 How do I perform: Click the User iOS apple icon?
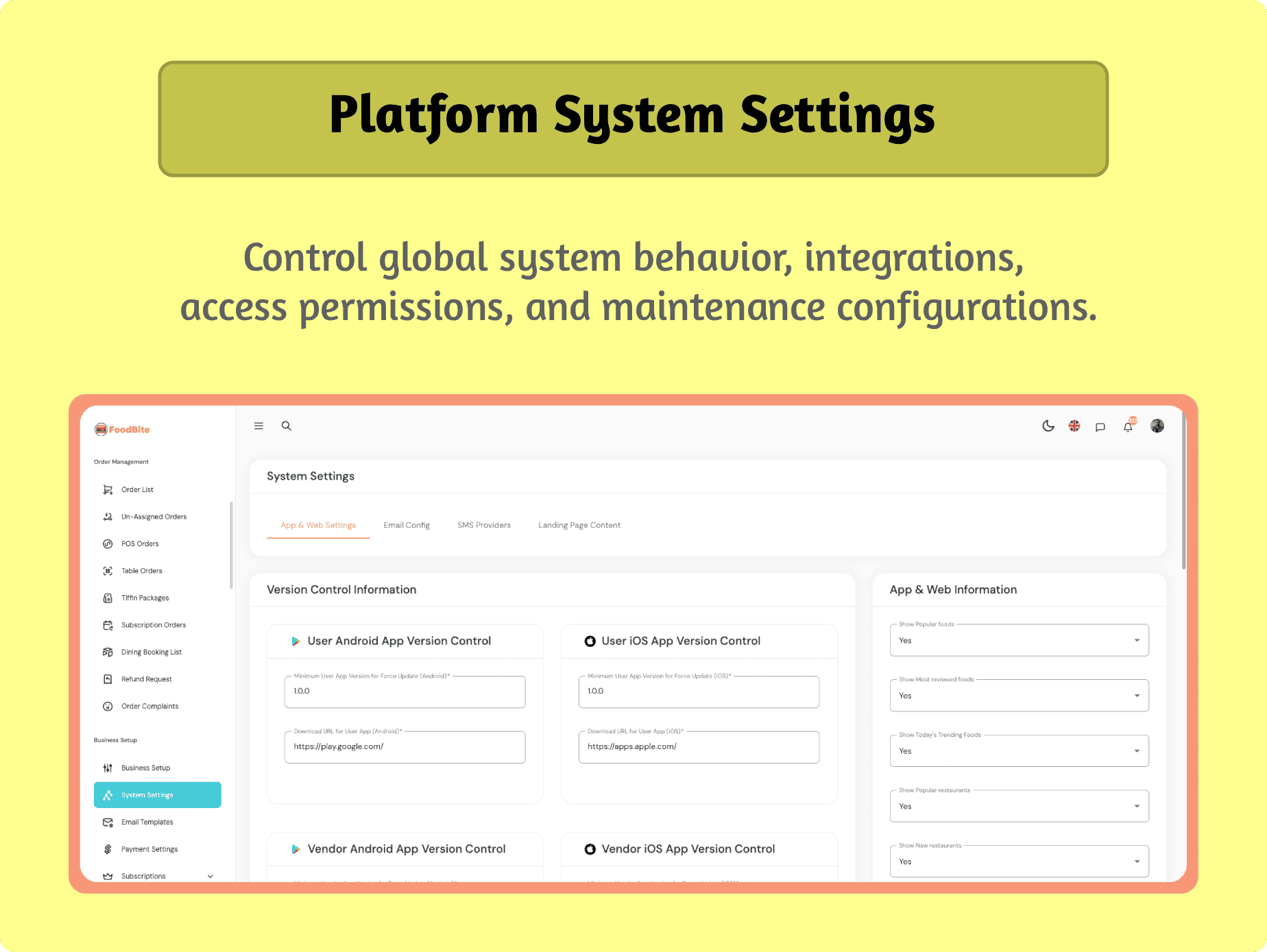[x=590, y=642]
